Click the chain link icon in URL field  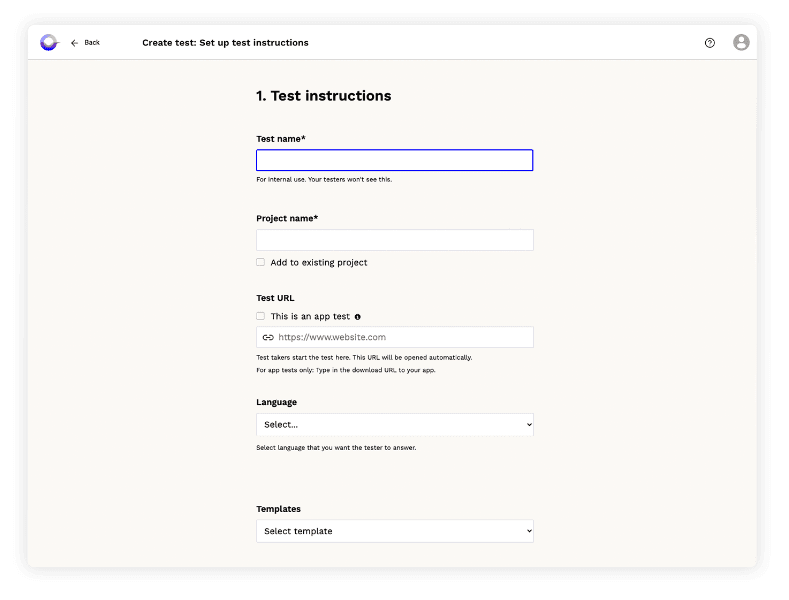pos(268,338)
